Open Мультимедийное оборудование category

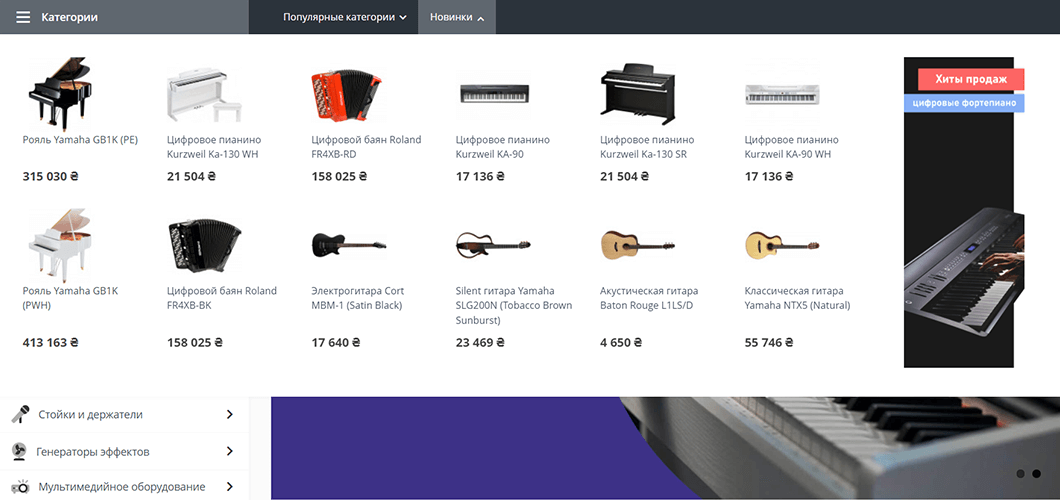click(122, 486)
